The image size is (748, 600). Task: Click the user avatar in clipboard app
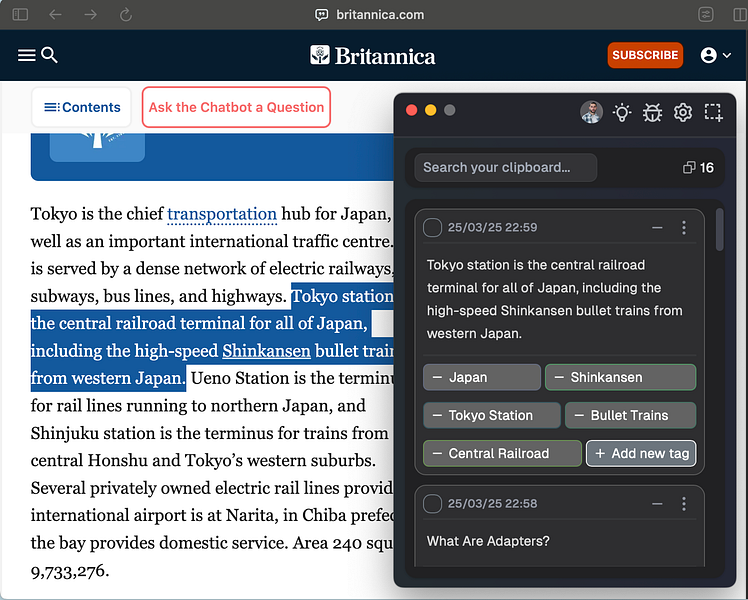pyautogui.click(x=591, y=112)
